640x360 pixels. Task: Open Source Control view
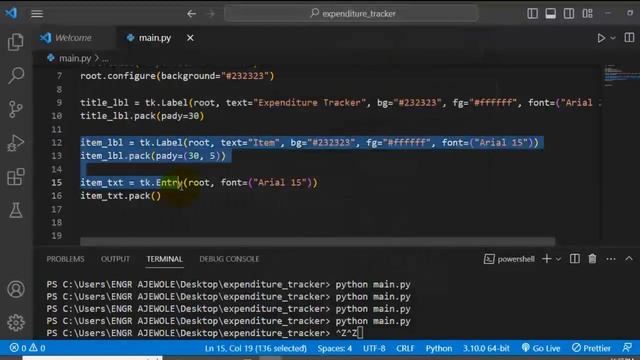tap(16, 109)
